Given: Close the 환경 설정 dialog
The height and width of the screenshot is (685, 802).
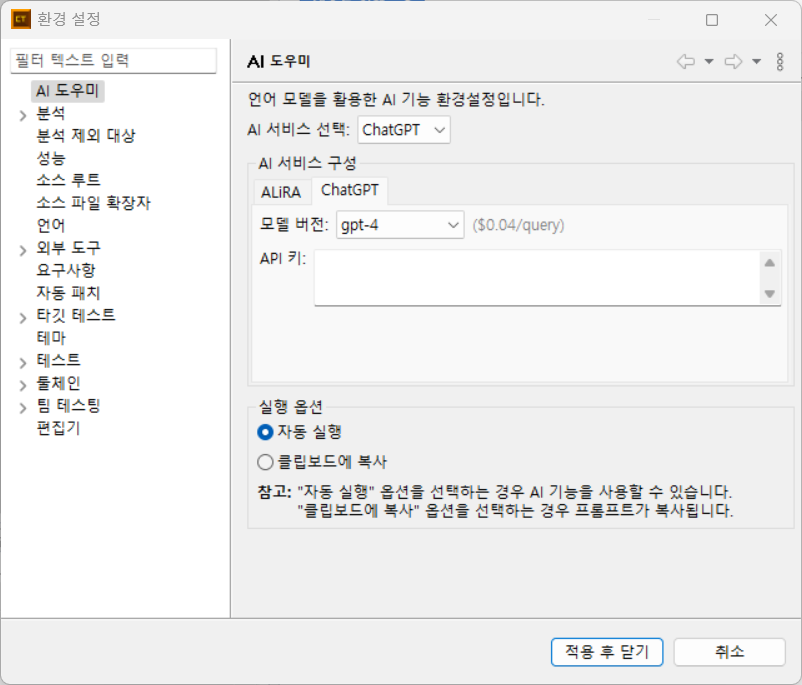Looking at the screenshot, I should point(771,20).
